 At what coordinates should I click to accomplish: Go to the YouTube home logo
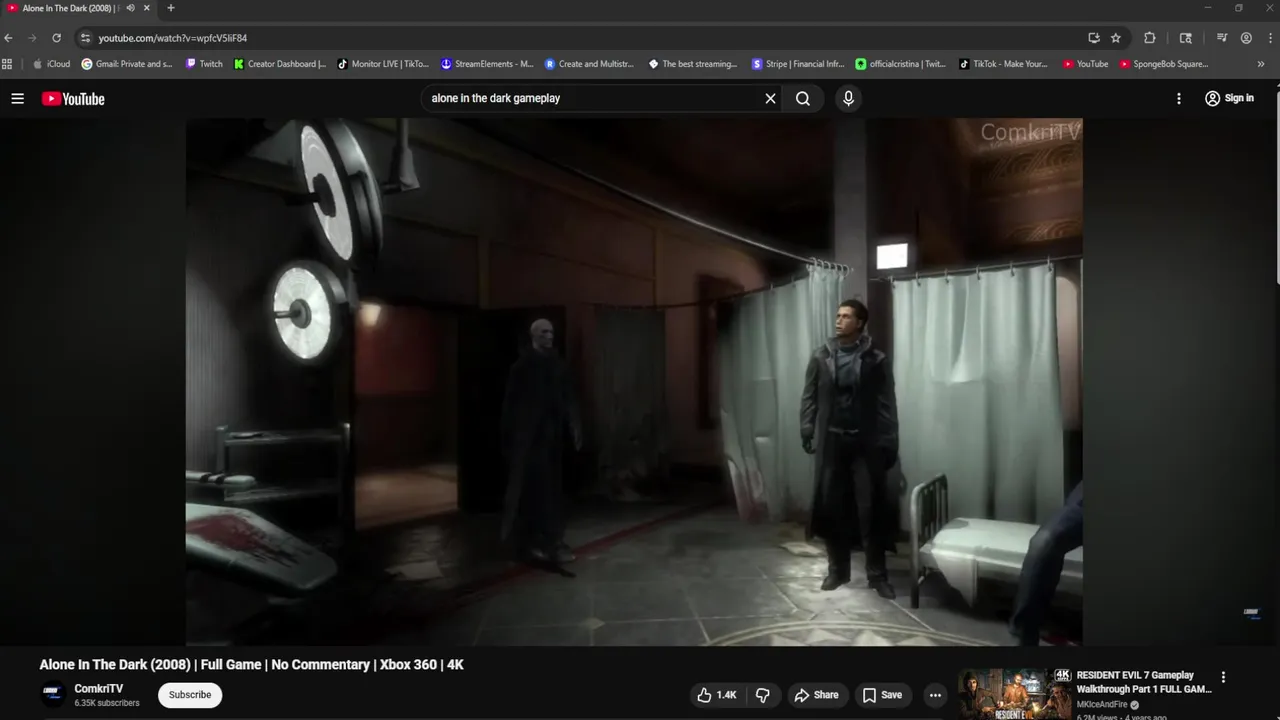[73, 98]
